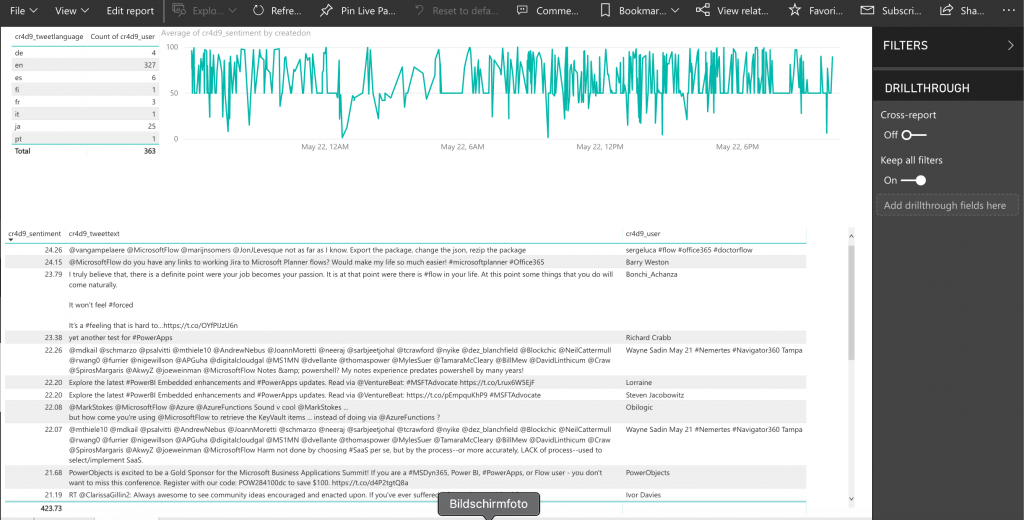This screenshot has height=520, width=1024.
Task: Click the sentiment value 21.68
Action: pos(54,472)
